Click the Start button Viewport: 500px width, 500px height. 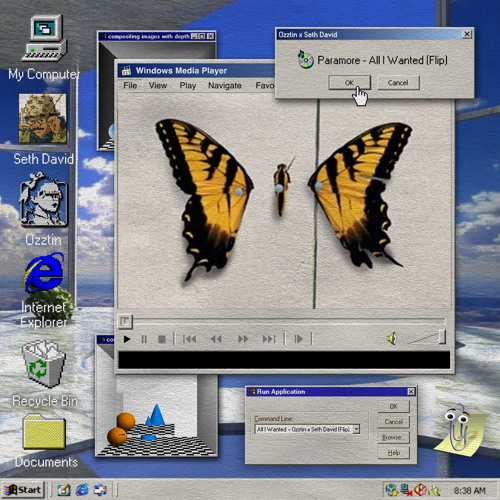click(23, 490)
